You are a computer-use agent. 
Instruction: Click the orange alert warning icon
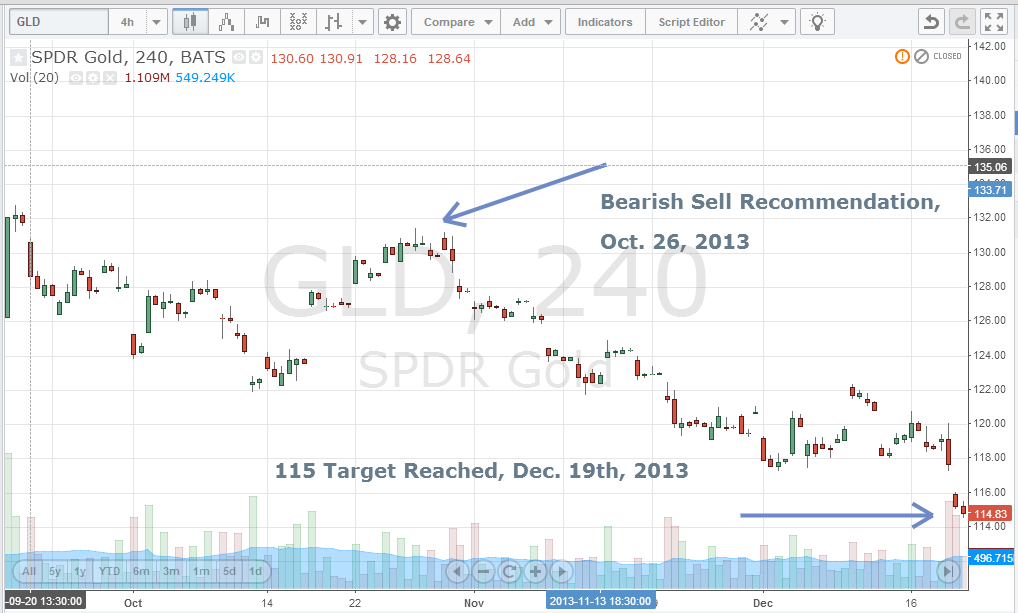(x=902, y=56)
